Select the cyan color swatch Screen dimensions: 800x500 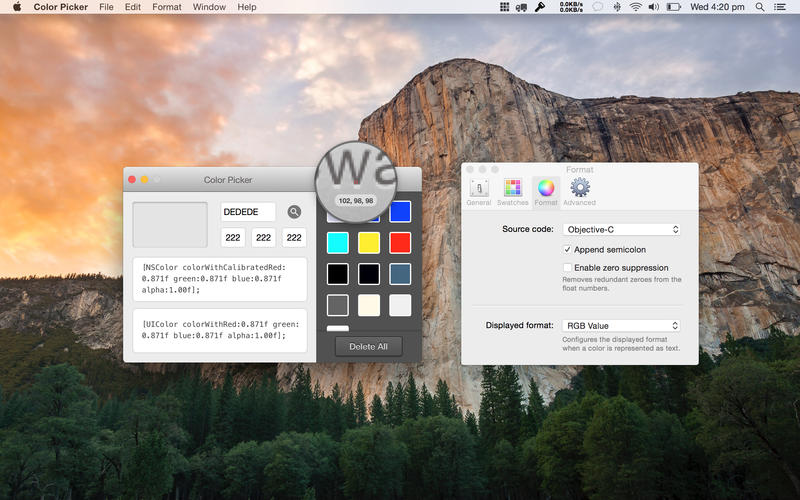click(338, 243)
